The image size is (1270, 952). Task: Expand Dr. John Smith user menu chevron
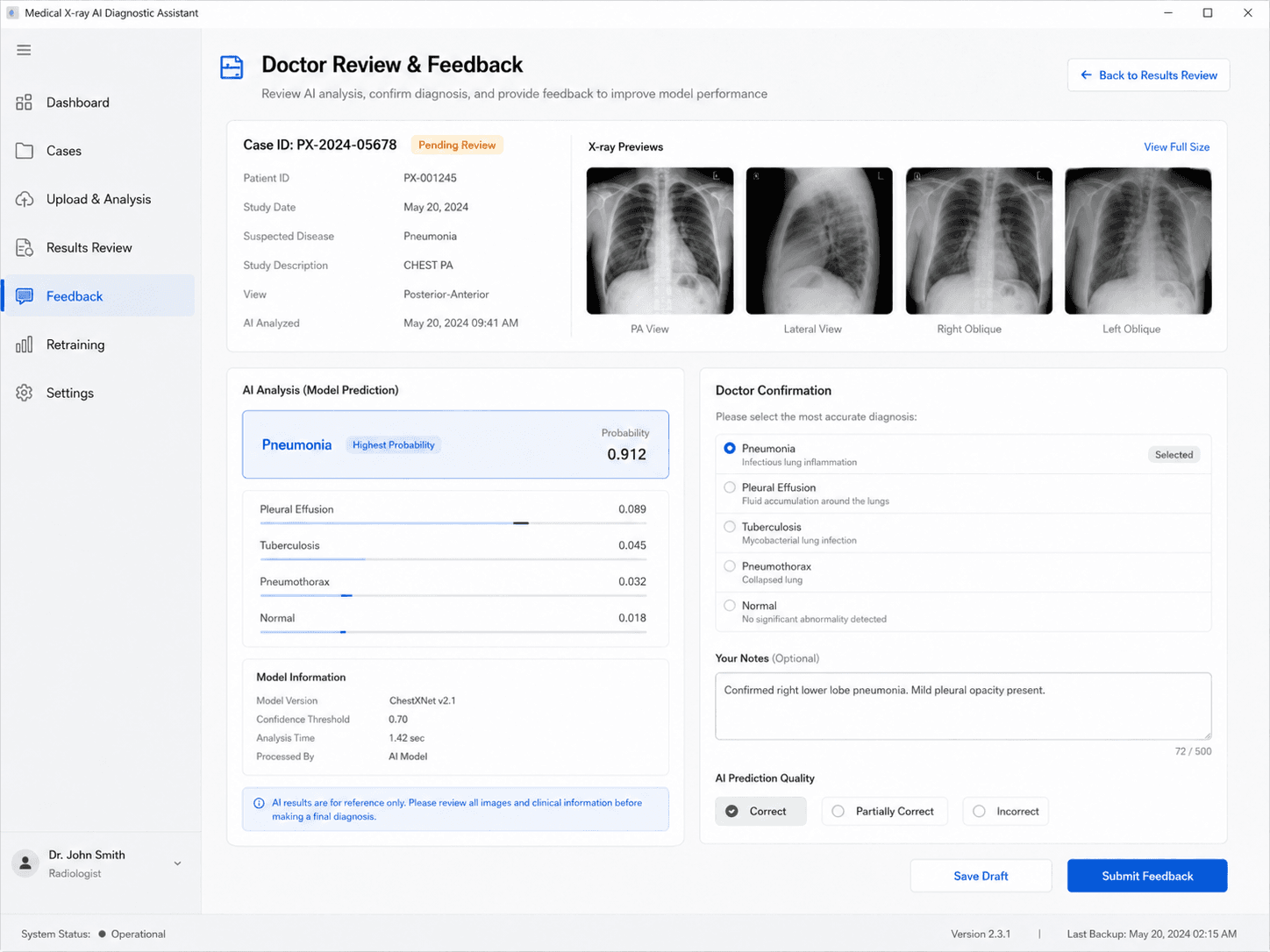tap(177, 863)
